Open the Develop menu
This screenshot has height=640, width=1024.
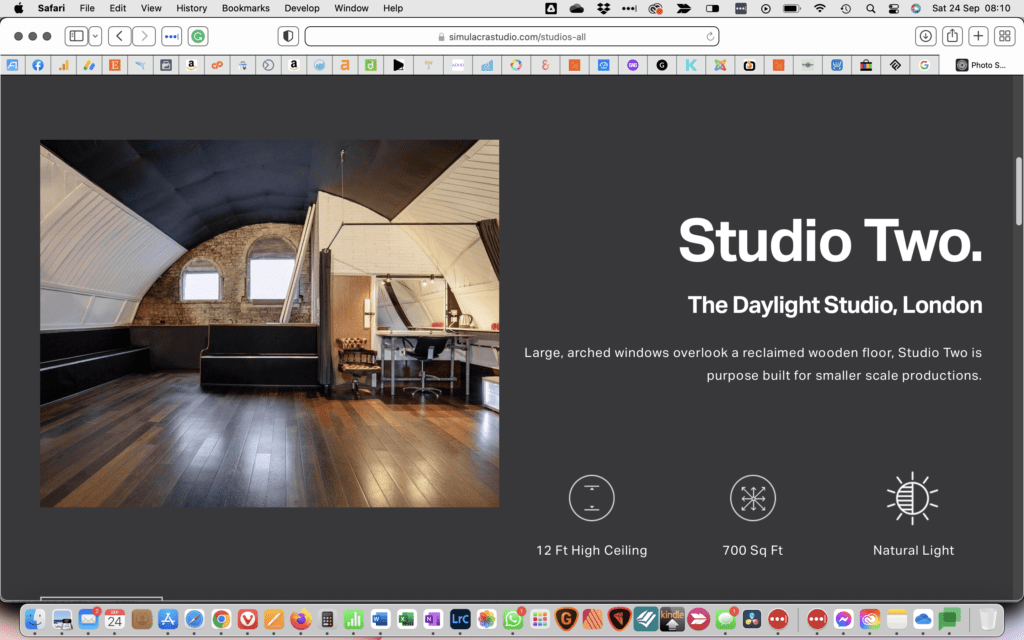302,8
